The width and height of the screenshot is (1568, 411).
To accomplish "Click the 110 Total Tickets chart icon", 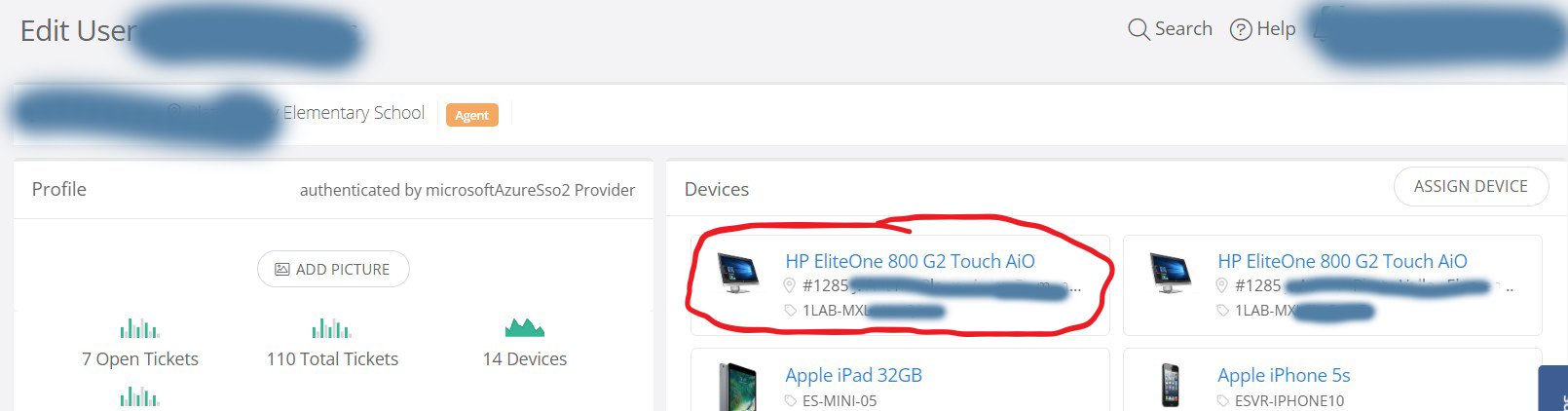I will (331, 328).
